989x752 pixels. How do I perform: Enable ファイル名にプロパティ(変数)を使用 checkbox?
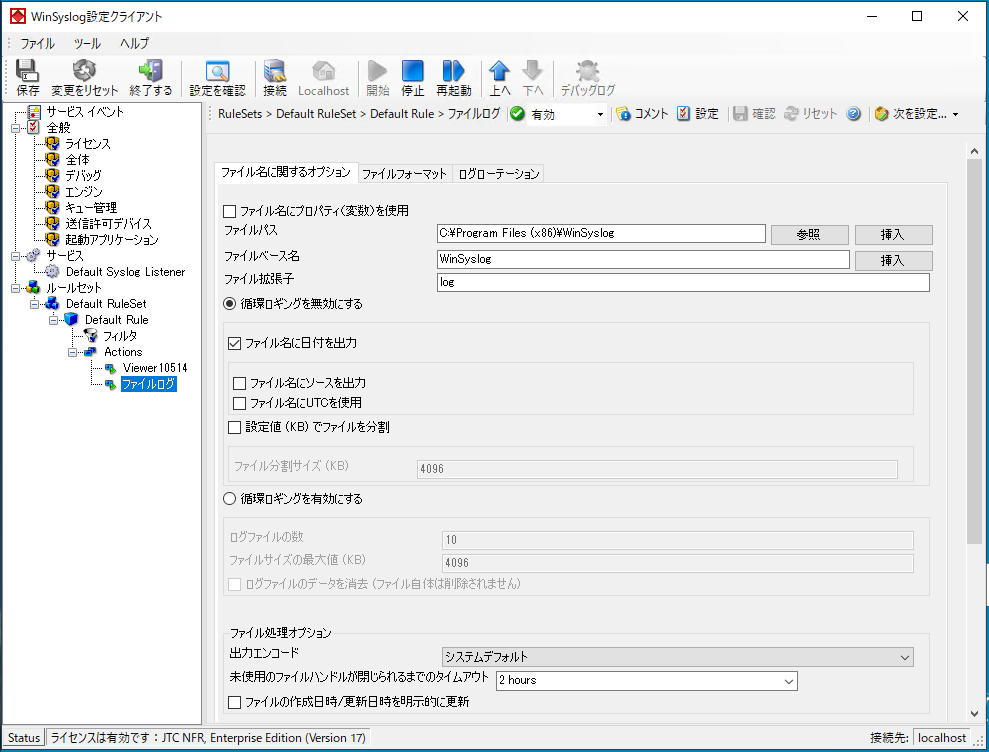point(230,211)
